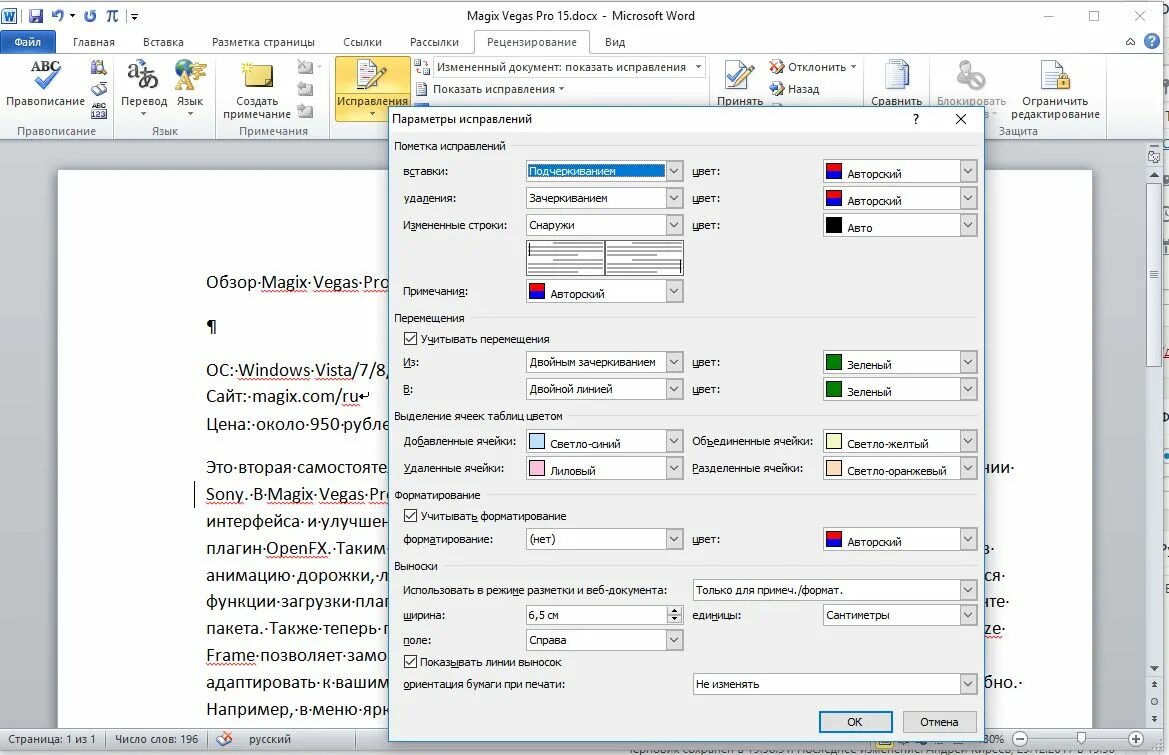Open 'Добавленные ячейки' color (Светло-синий)
Viewport: 1169px width, 755px height.
(604, 441)
